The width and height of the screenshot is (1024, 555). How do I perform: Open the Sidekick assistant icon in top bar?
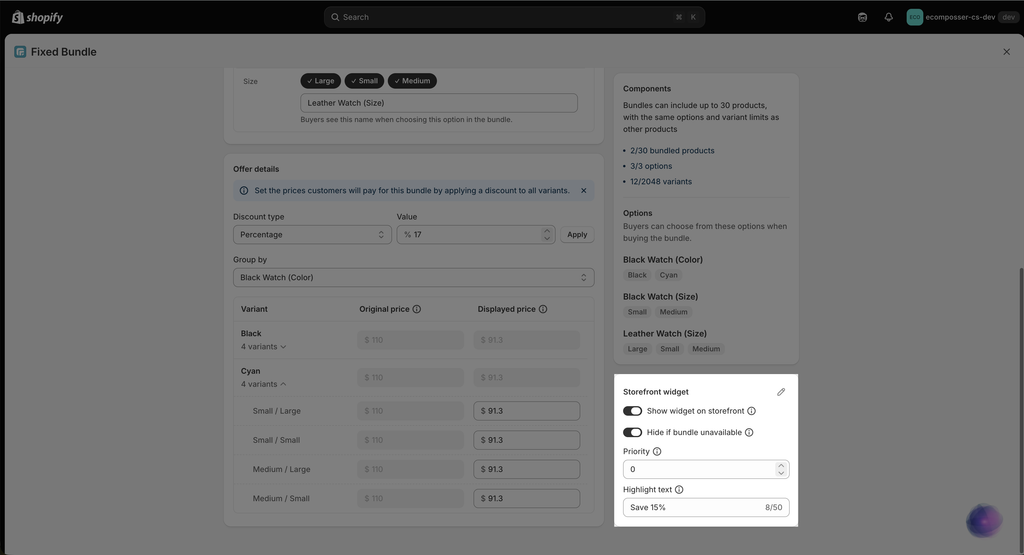[x=862, y=17]
